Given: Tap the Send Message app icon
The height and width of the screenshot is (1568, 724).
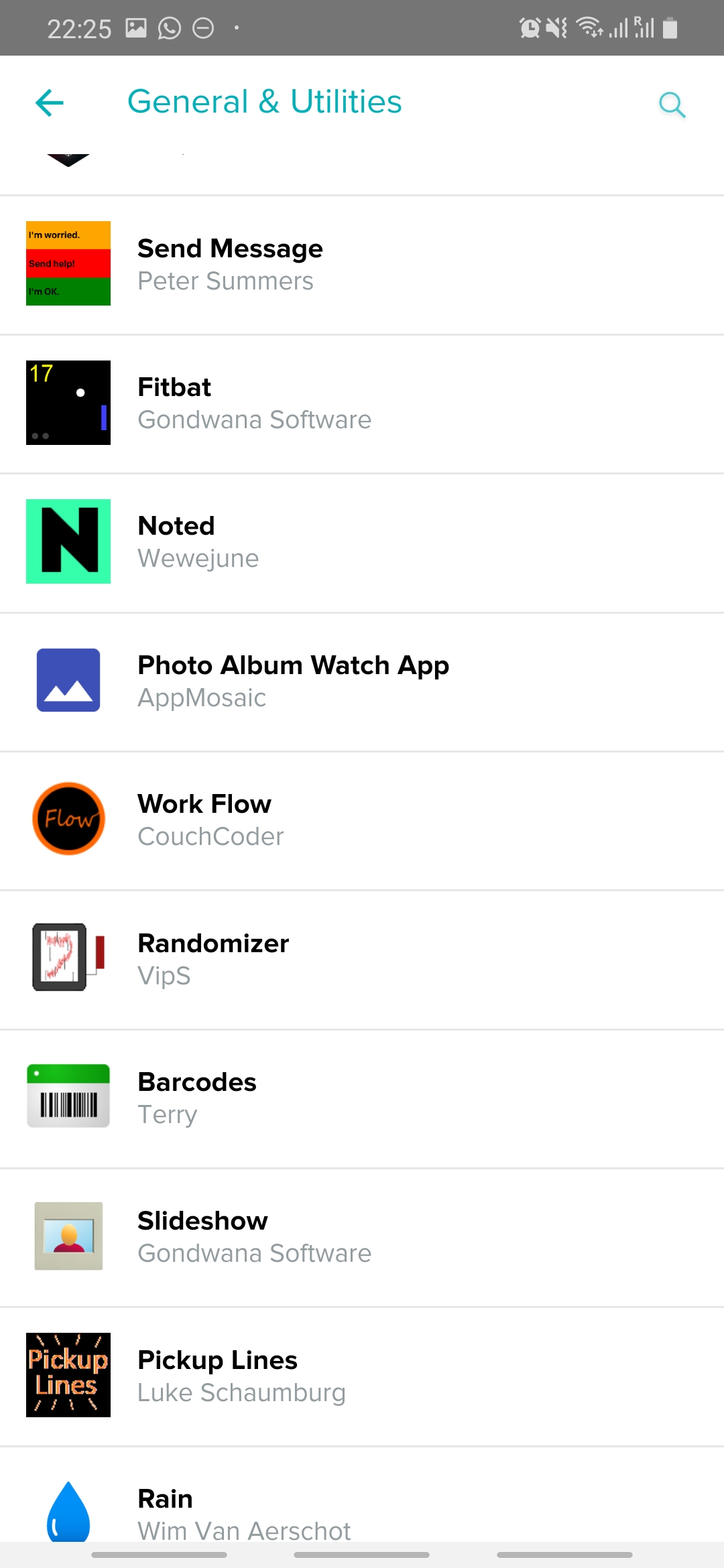Looking at the screenshot, I should [x=68, y=263].
